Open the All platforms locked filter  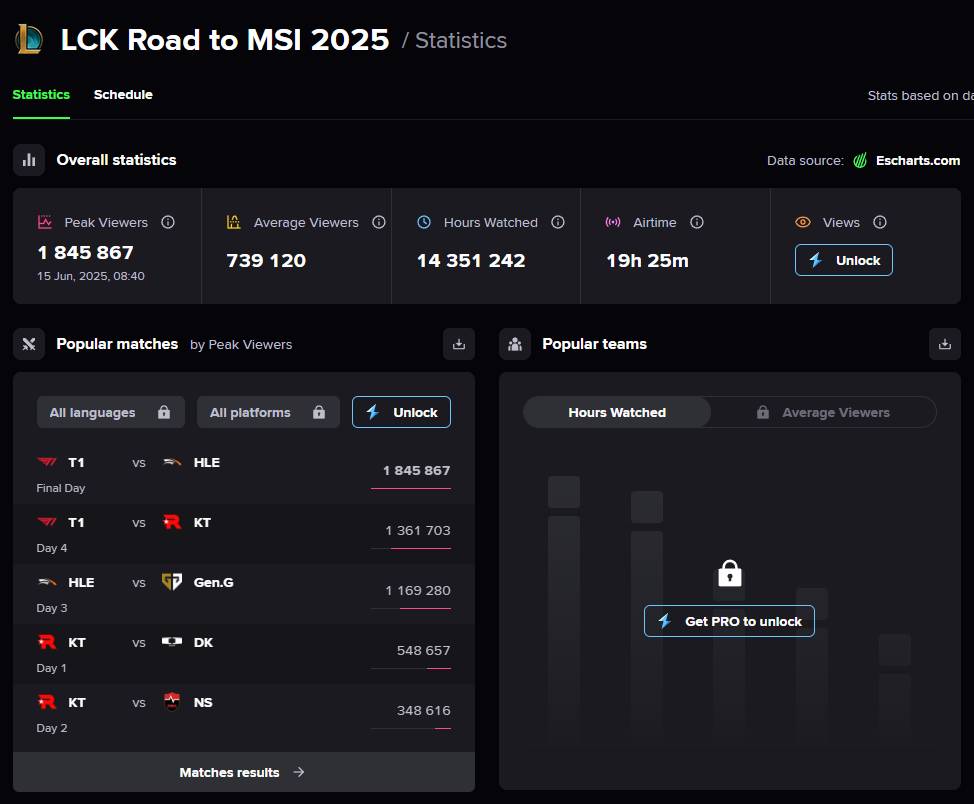[x=268, y=412]
